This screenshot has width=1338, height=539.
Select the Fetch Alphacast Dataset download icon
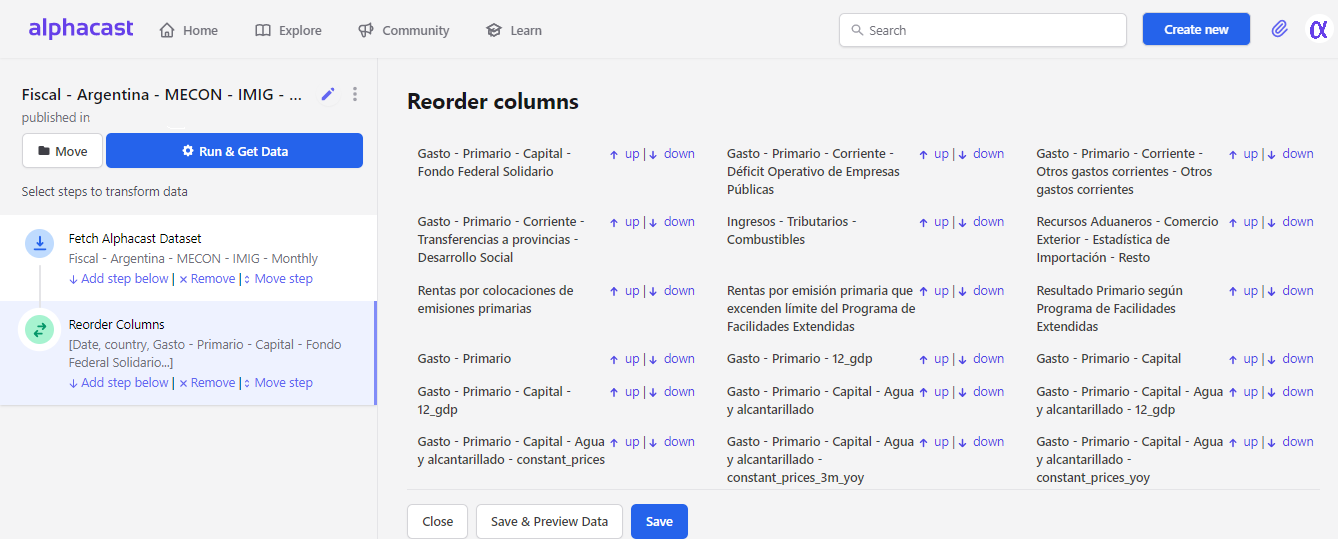tap(40, 243)
